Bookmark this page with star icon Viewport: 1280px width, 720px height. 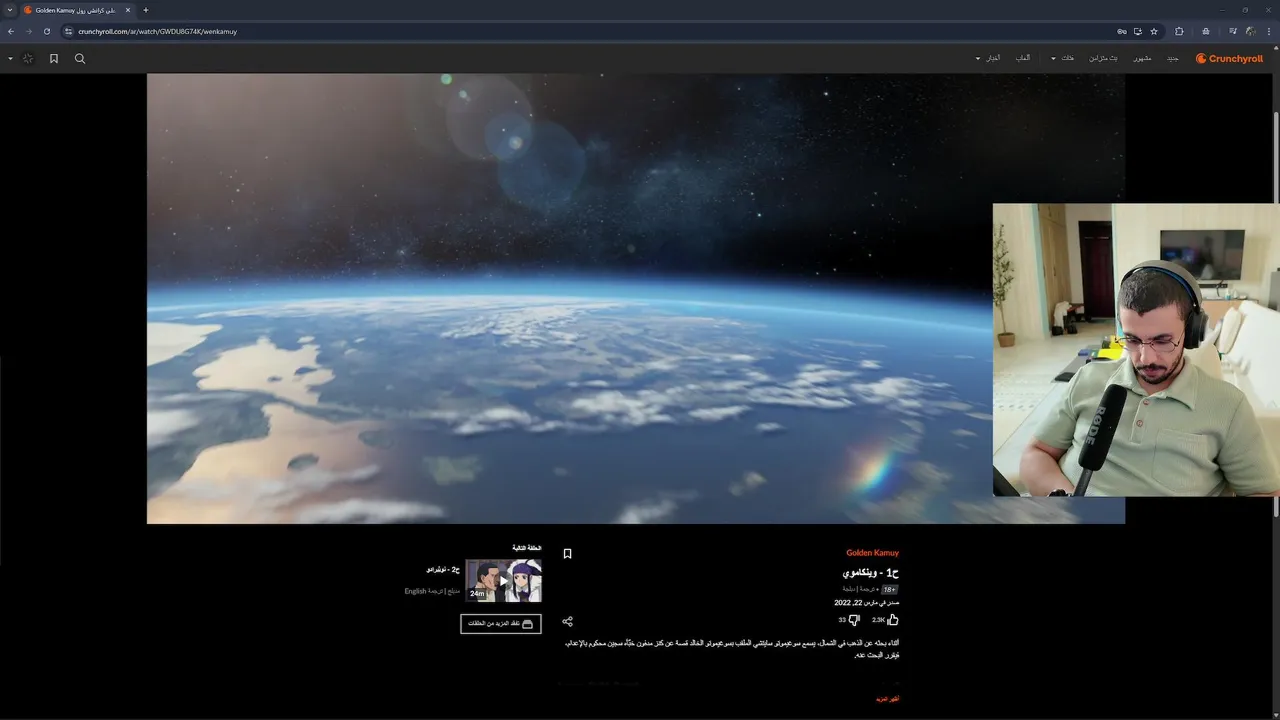pyautogui.click(x=1154, y=31)
